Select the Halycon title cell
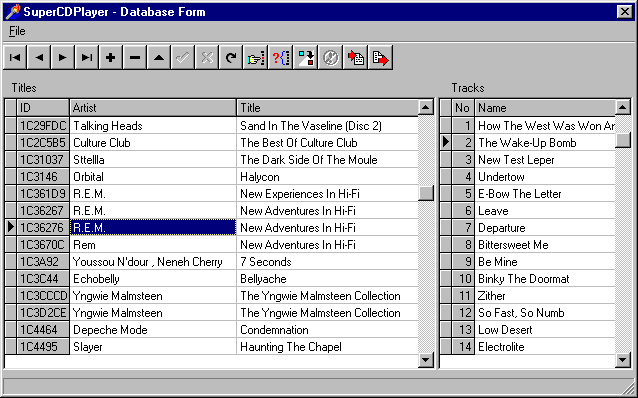 [327, 177]
